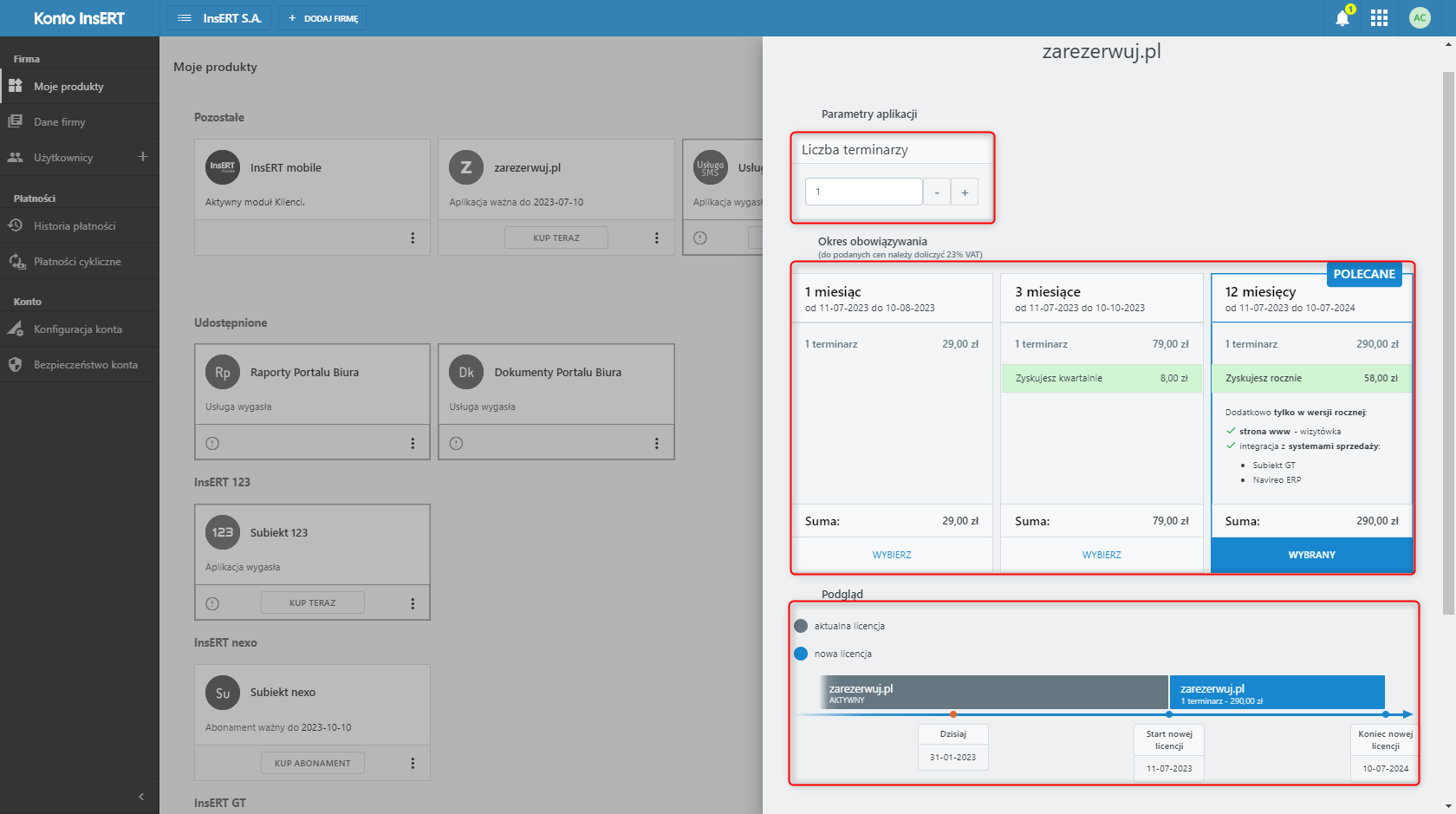Click the 'Zyskujesz kwartalnie' savings row
Image resolution: width=1456 pixels, height=814 pixels.
click(x=1102, y=378)
